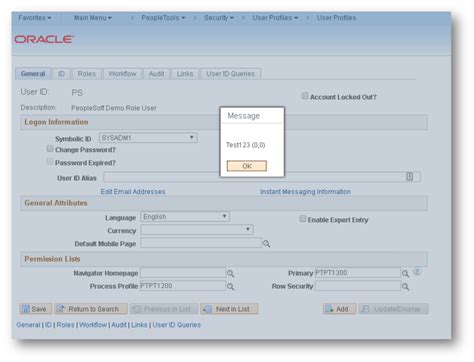Viewport: 474px width, 362px height.
Task: Click the Next in List button
Action: [x=229, y=309]
